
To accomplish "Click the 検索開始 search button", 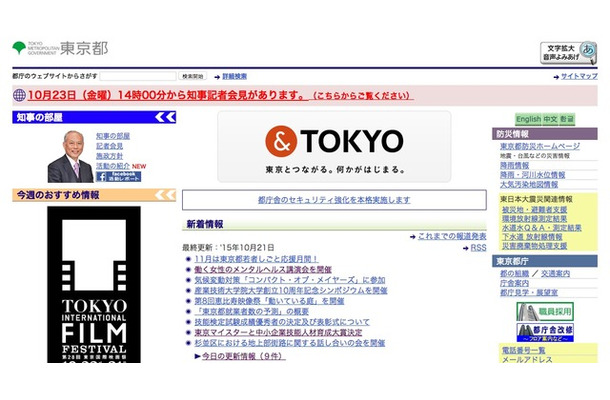I will click(193, 76).
